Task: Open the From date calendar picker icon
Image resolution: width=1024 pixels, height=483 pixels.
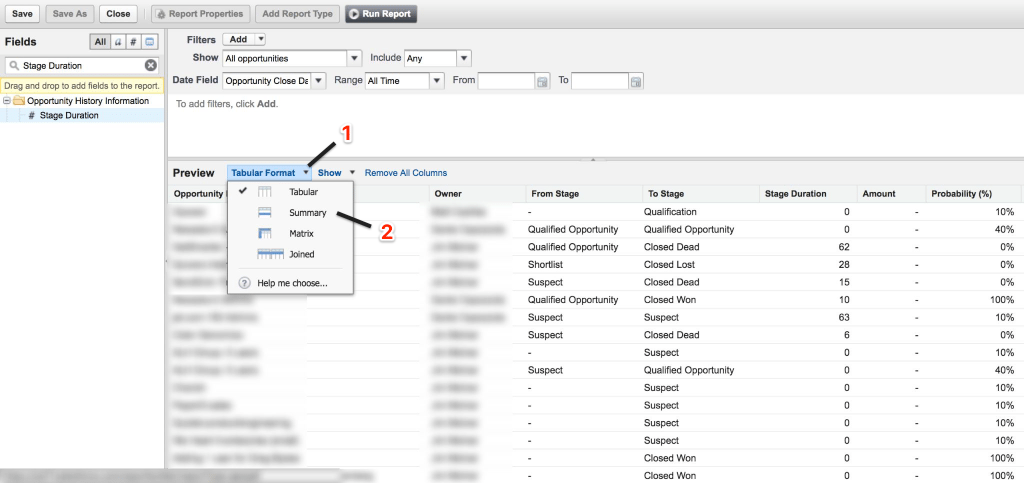Action: [542, 82]
